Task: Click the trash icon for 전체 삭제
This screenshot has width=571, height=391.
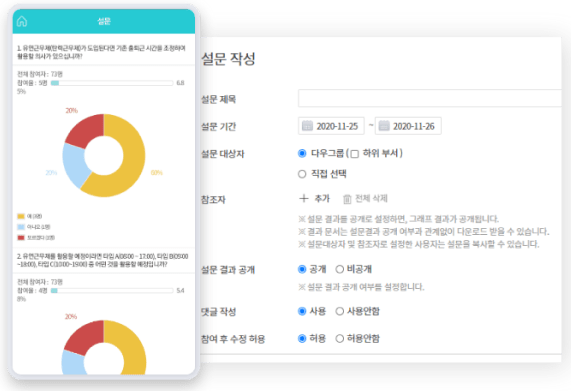Action: [x=347, y=199]
